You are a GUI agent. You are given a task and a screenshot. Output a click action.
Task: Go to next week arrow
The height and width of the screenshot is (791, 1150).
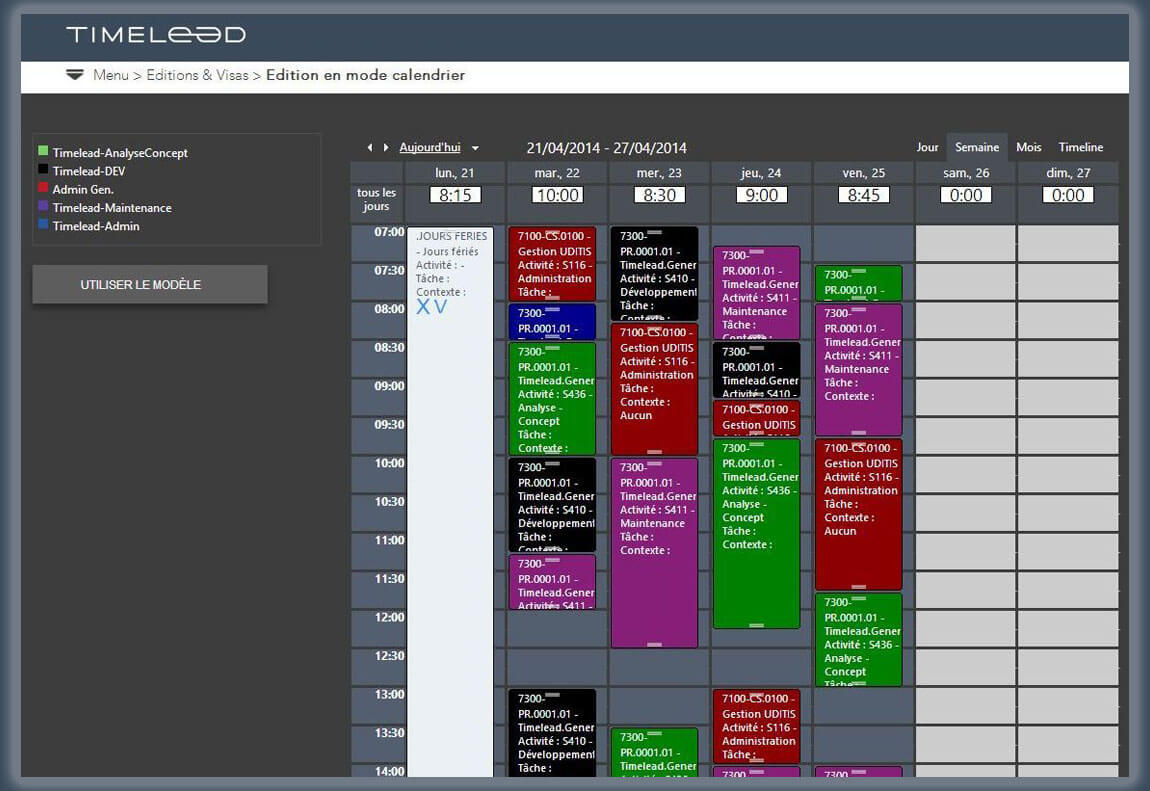386,148
